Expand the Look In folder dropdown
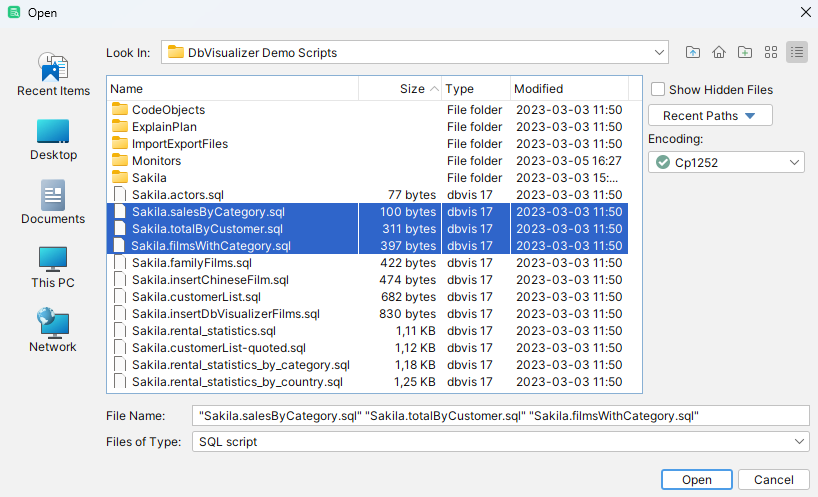Image resolution: width=818 pixels, height=497 pixels. (658, 52)
